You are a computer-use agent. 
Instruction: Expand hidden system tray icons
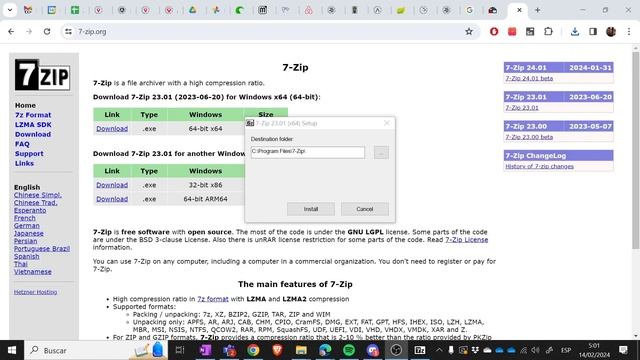(439, 350)
